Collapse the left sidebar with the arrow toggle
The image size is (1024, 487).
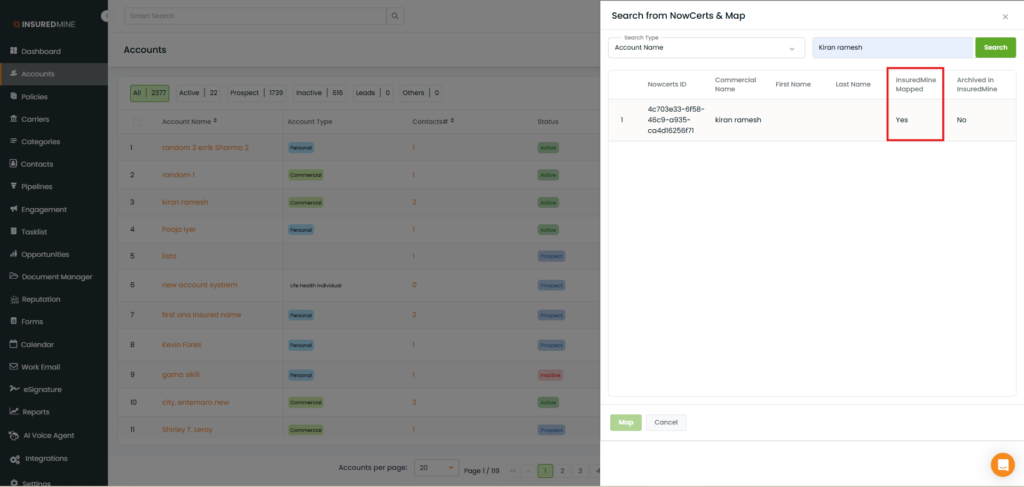[106, 16]
